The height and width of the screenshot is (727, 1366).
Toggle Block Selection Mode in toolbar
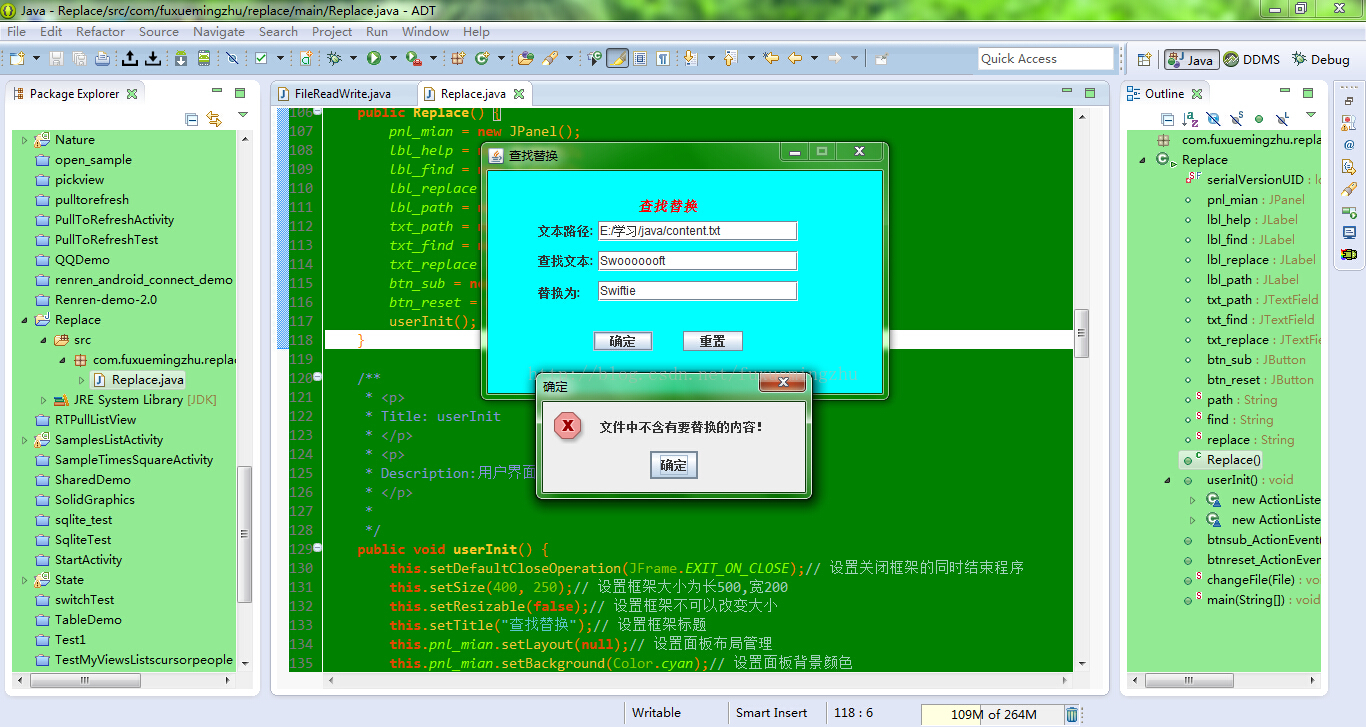coord(640,58)
